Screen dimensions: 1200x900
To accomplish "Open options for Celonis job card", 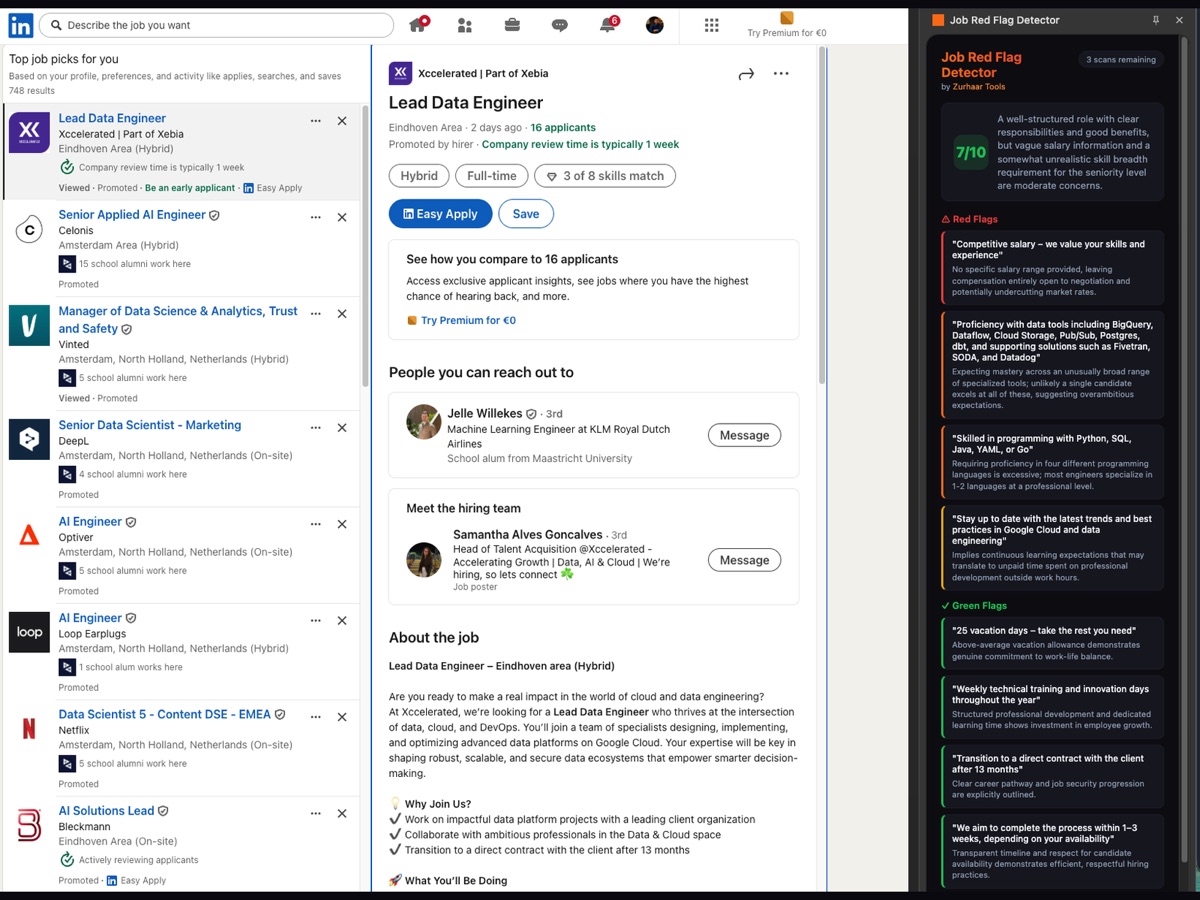I will (x=316, y=217).
